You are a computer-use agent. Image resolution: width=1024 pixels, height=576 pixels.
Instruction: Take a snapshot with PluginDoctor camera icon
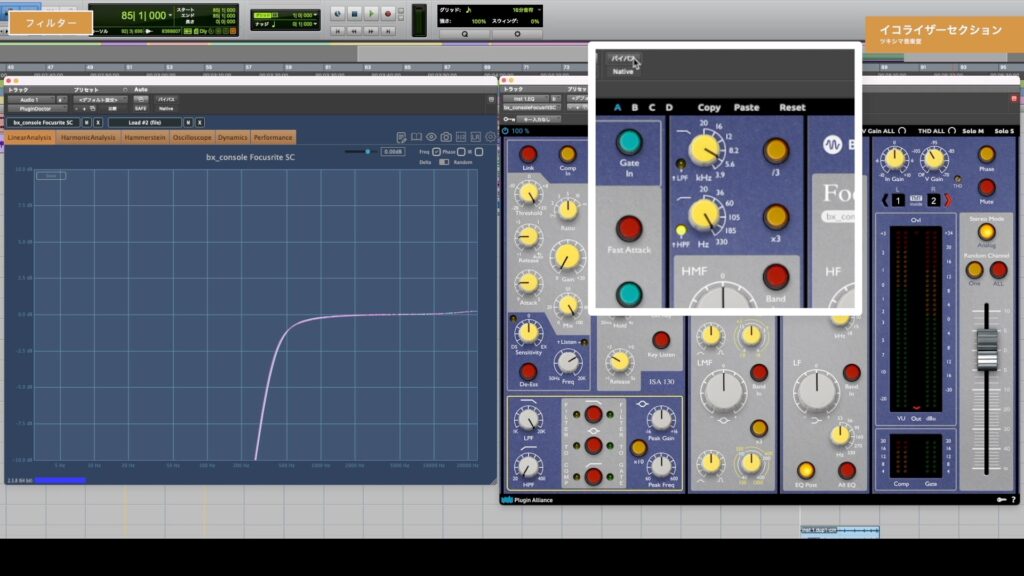coord(446,137)
